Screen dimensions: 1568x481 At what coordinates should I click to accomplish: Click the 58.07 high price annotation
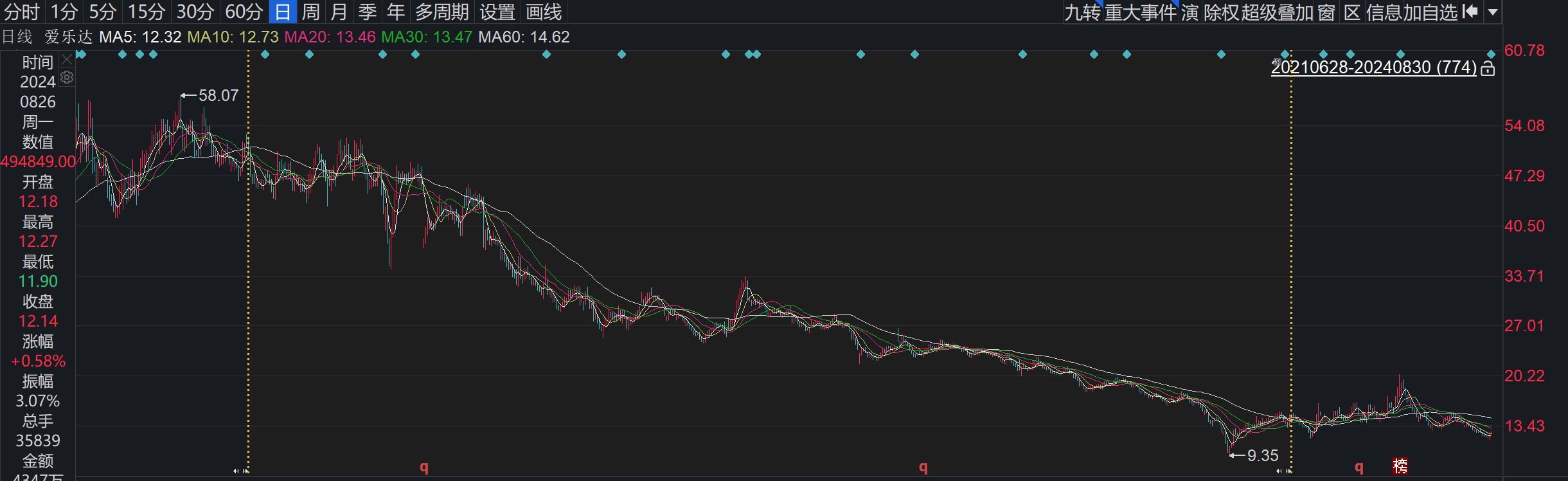(x=218, y=95)
